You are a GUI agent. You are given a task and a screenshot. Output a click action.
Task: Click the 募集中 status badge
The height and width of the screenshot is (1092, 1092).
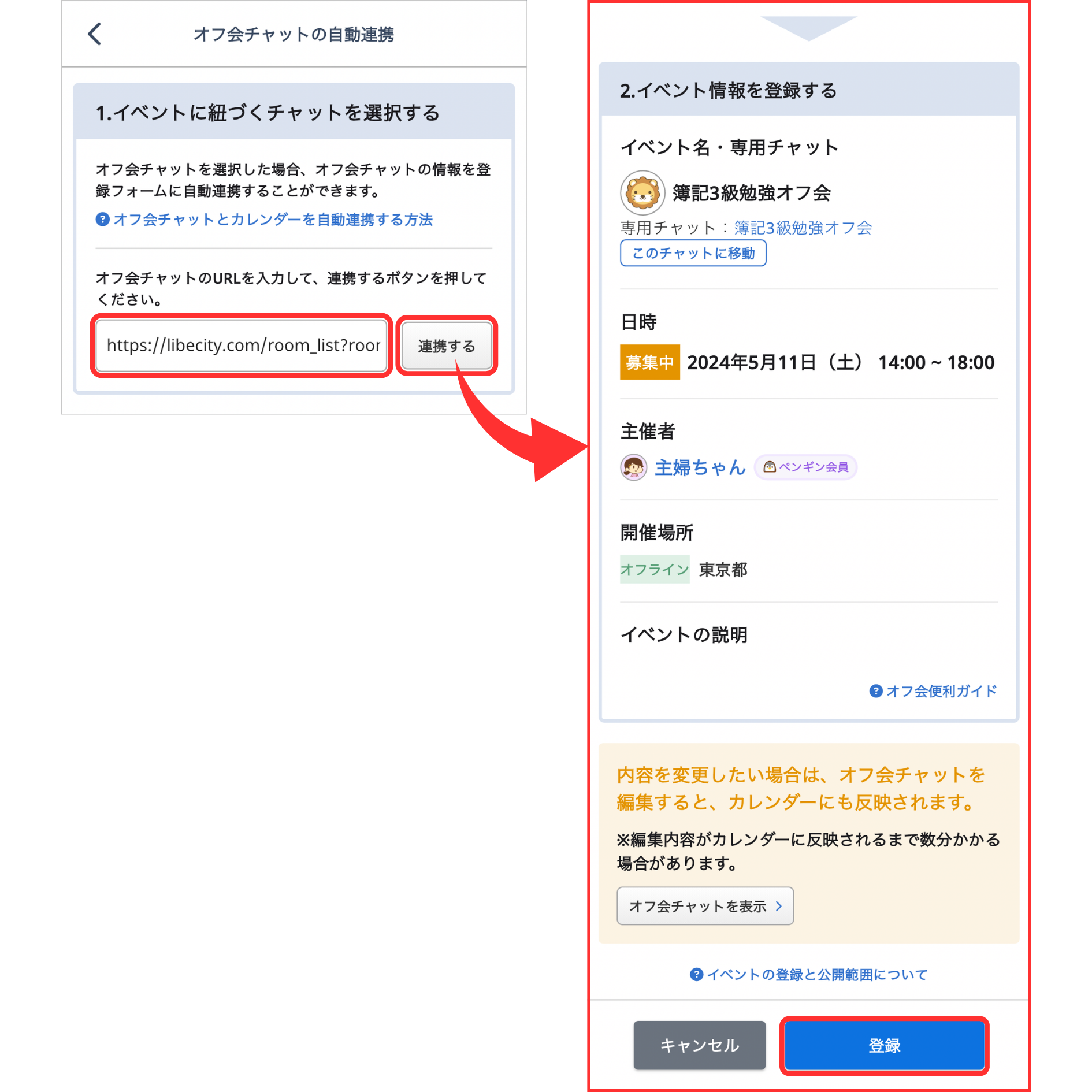[649, 362]
